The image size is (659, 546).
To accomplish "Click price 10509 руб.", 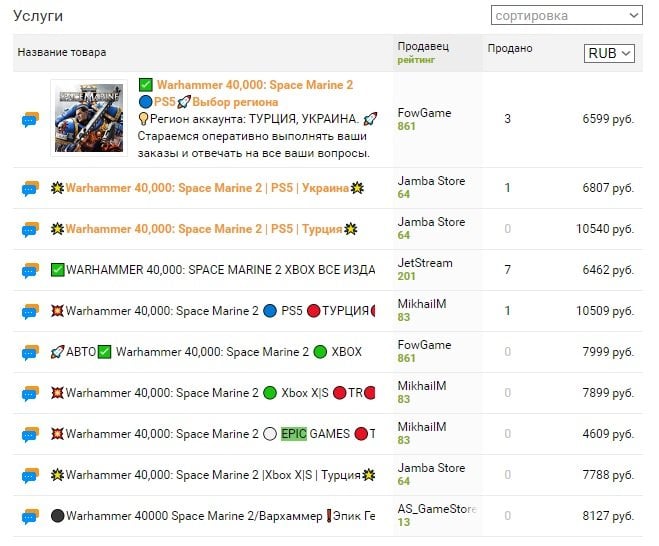I will (x=604, y=311).
